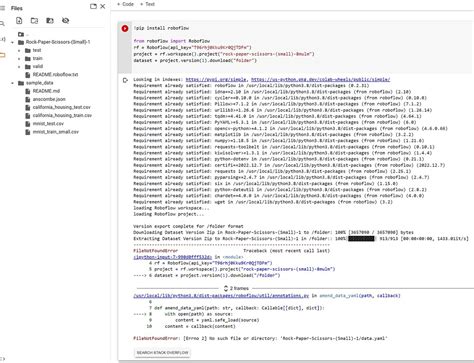Upload a file to session storage
Viewport: 474px width, 363px height.
(x=19, y=21)
